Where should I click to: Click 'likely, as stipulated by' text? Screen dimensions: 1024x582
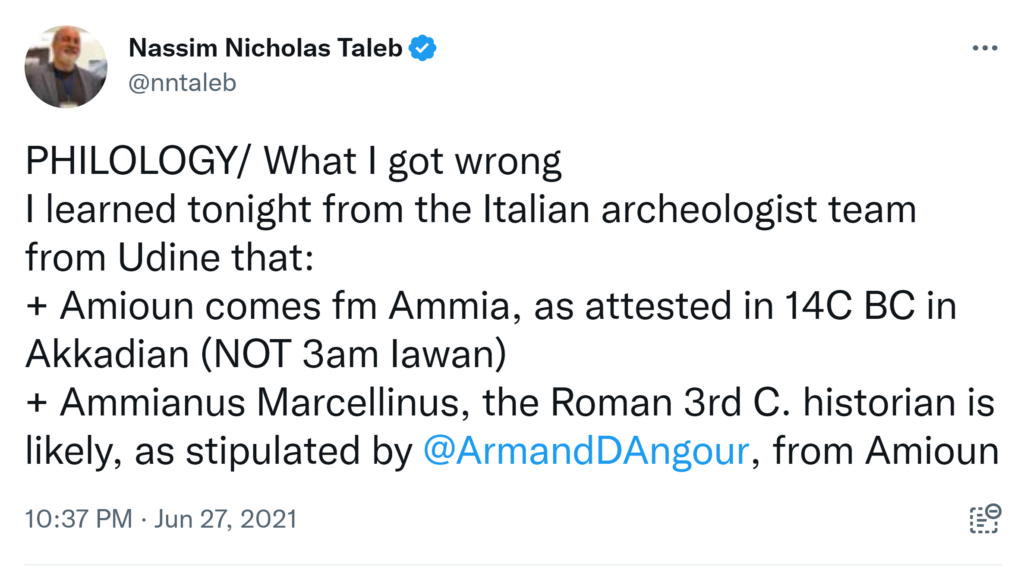218,451
